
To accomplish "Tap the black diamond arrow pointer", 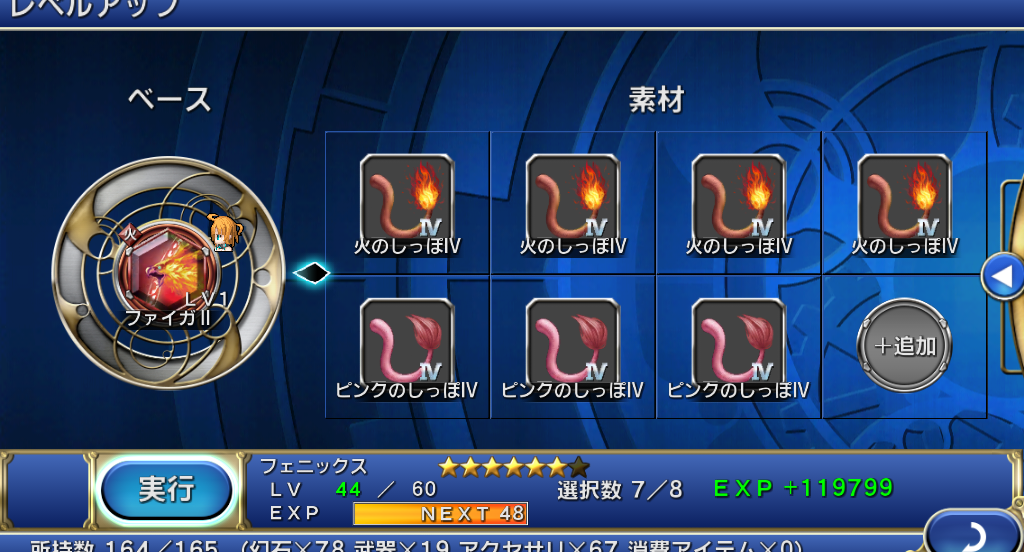I will tap(312, 273).
